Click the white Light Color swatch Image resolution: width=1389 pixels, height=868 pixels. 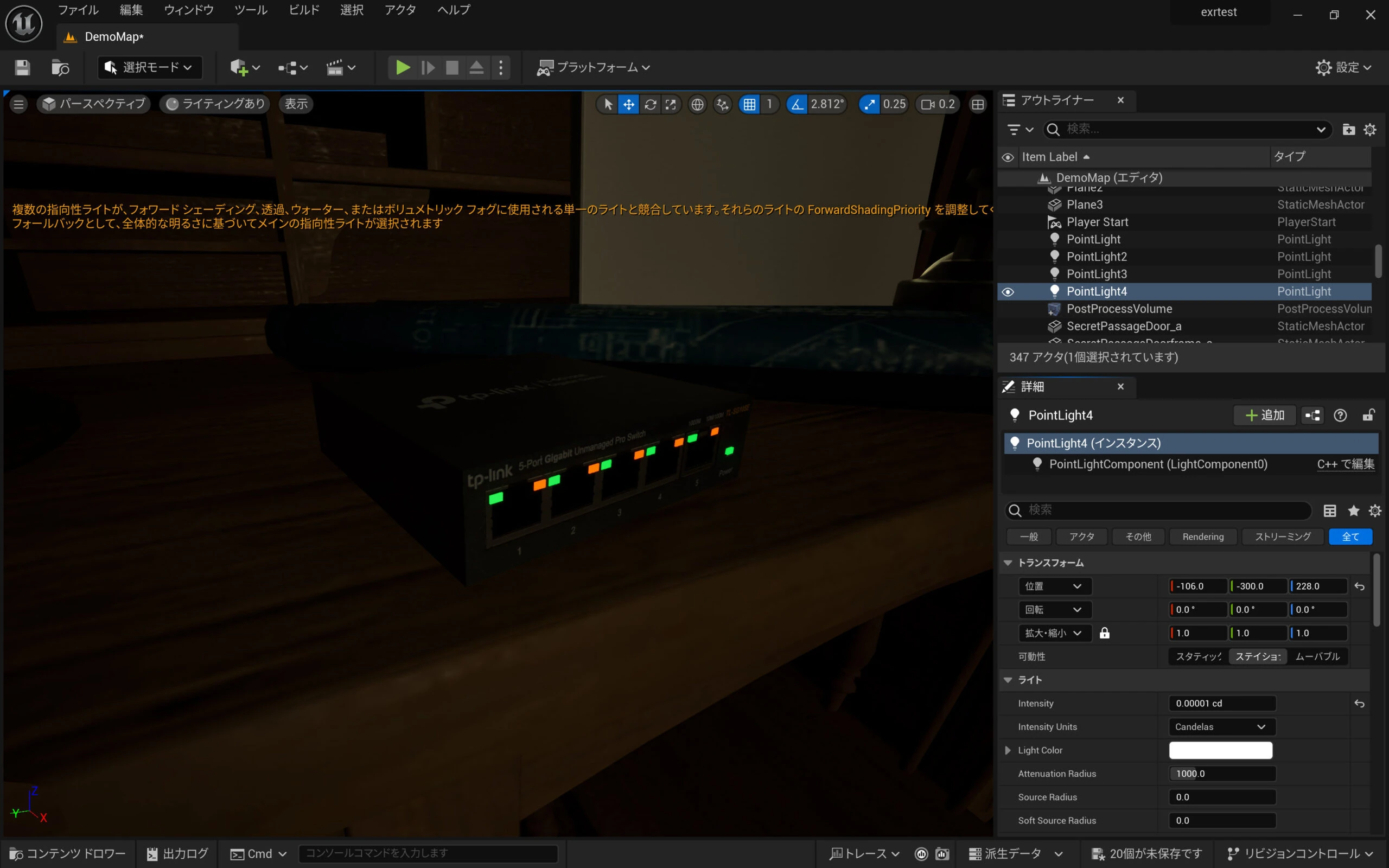click(1220, 750)
